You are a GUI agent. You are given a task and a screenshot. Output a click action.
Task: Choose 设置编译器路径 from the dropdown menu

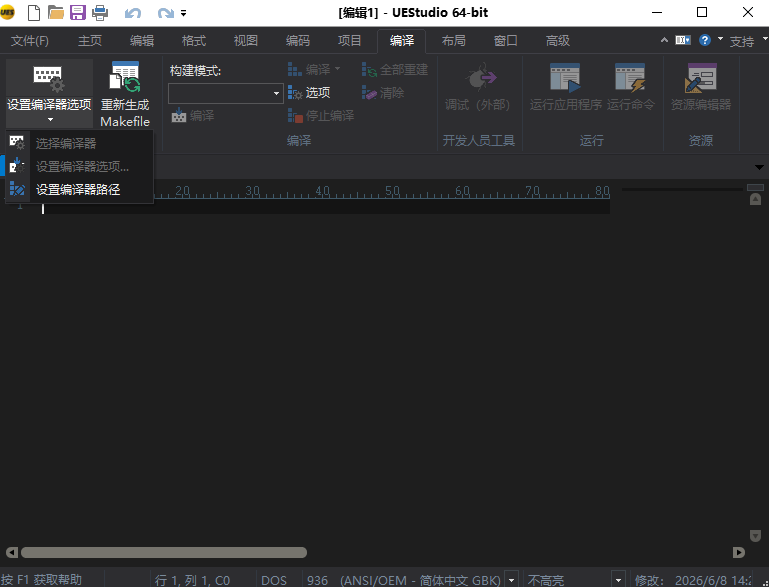pyautogui.click(x=79, y=189)
